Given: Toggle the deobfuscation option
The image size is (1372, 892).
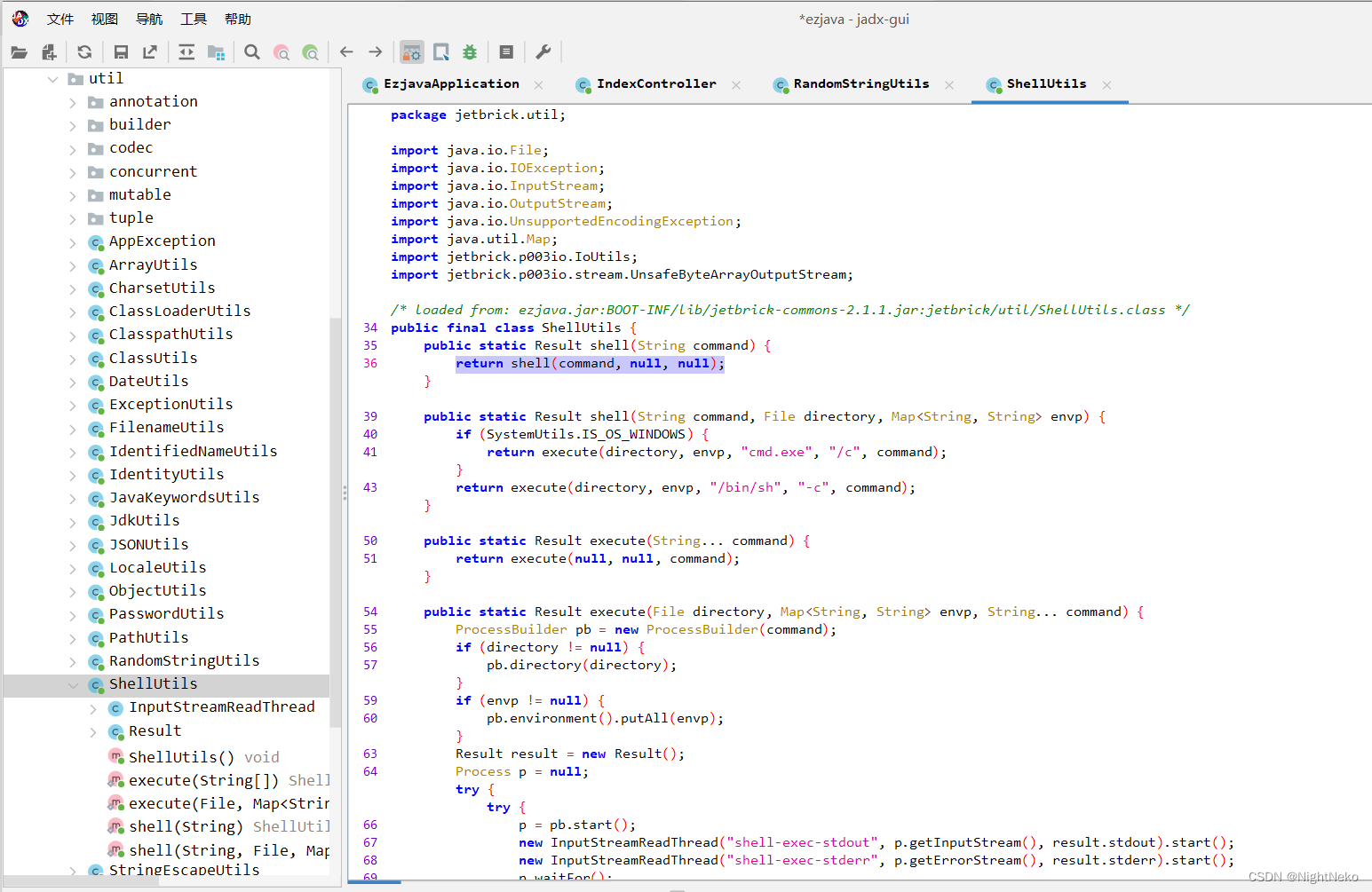Looking at the screenshot, I should coord(411,51).
